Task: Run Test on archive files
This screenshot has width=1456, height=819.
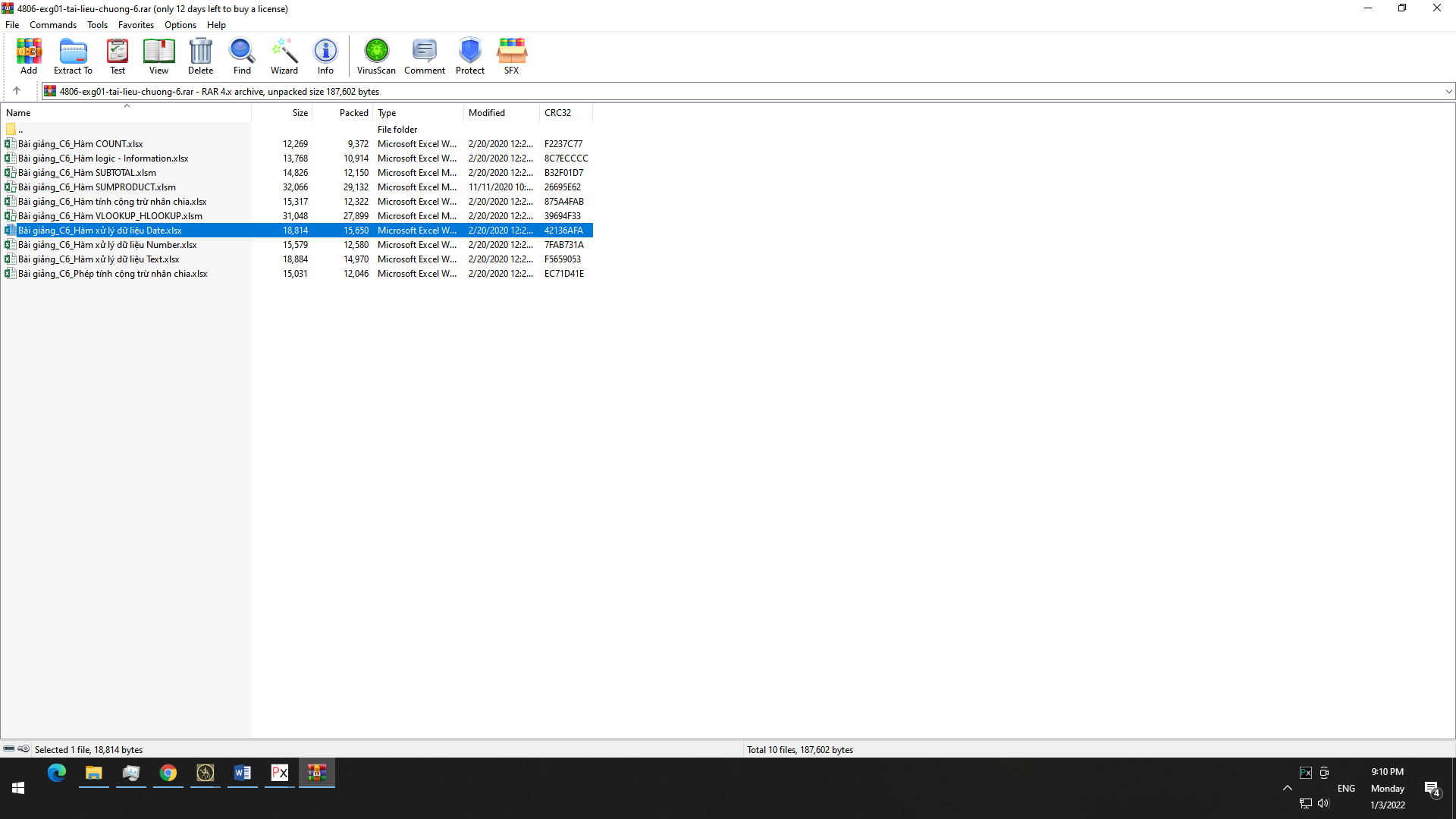Action: [118, 56]
